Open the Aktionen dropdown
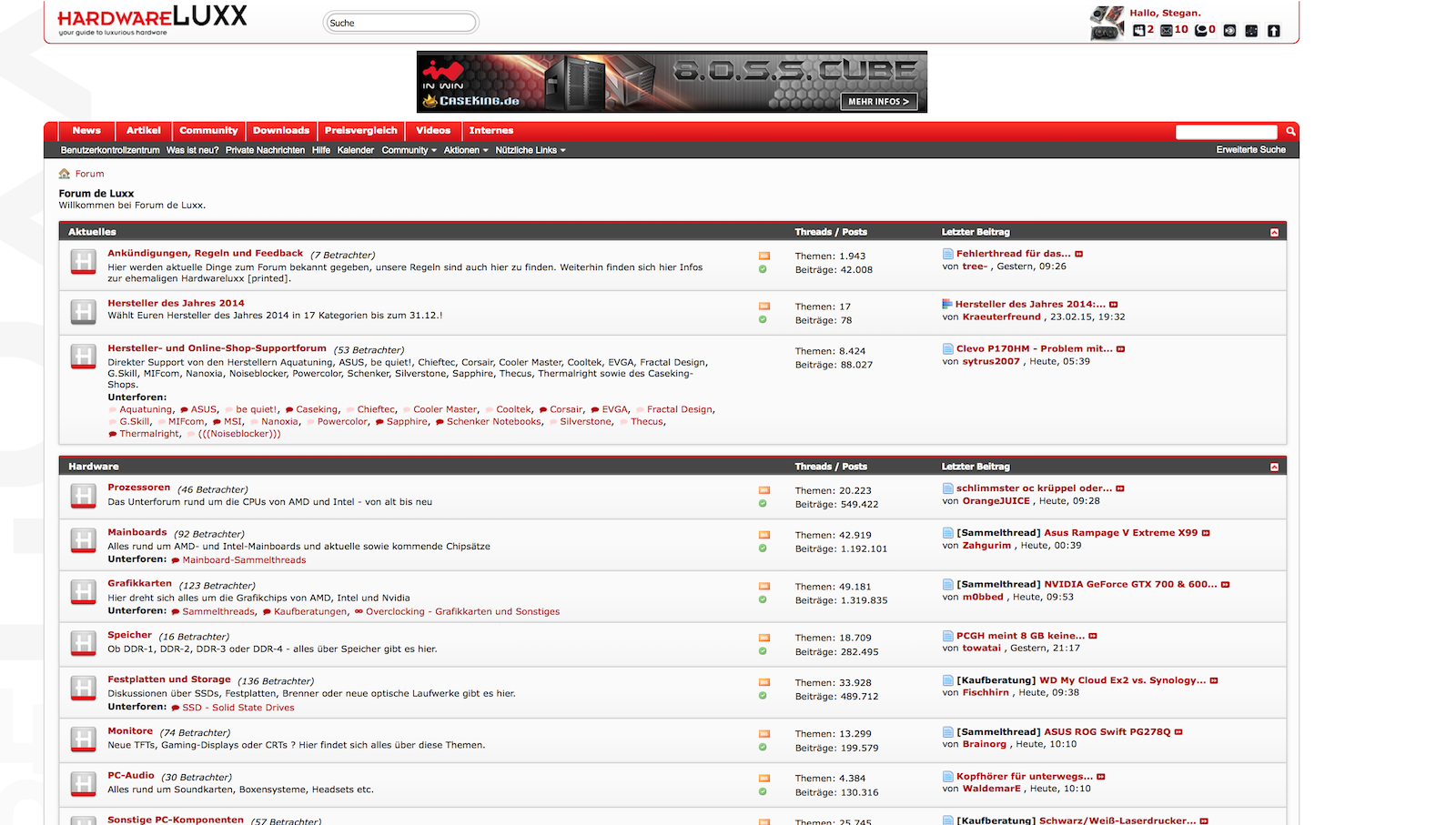The image size is (1456, 825). 466,150
